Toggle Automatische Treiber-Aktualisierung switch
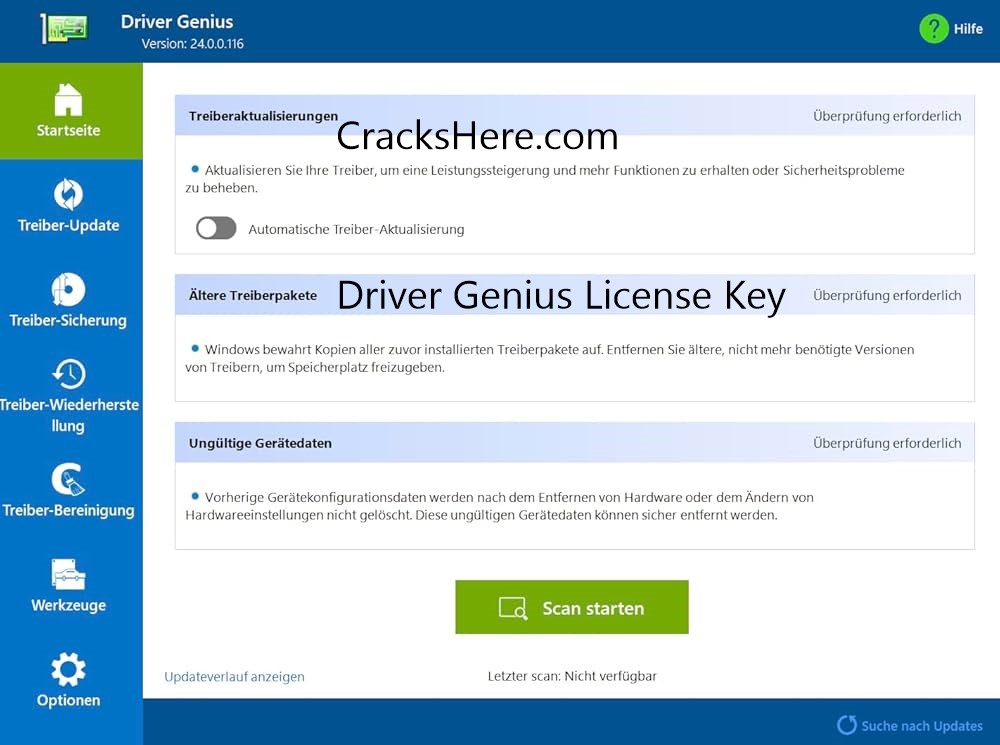 pos(216,228)
